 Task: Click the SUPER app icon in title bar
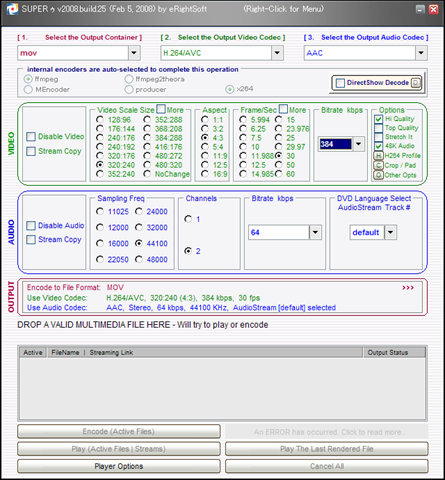pos(12,9)
